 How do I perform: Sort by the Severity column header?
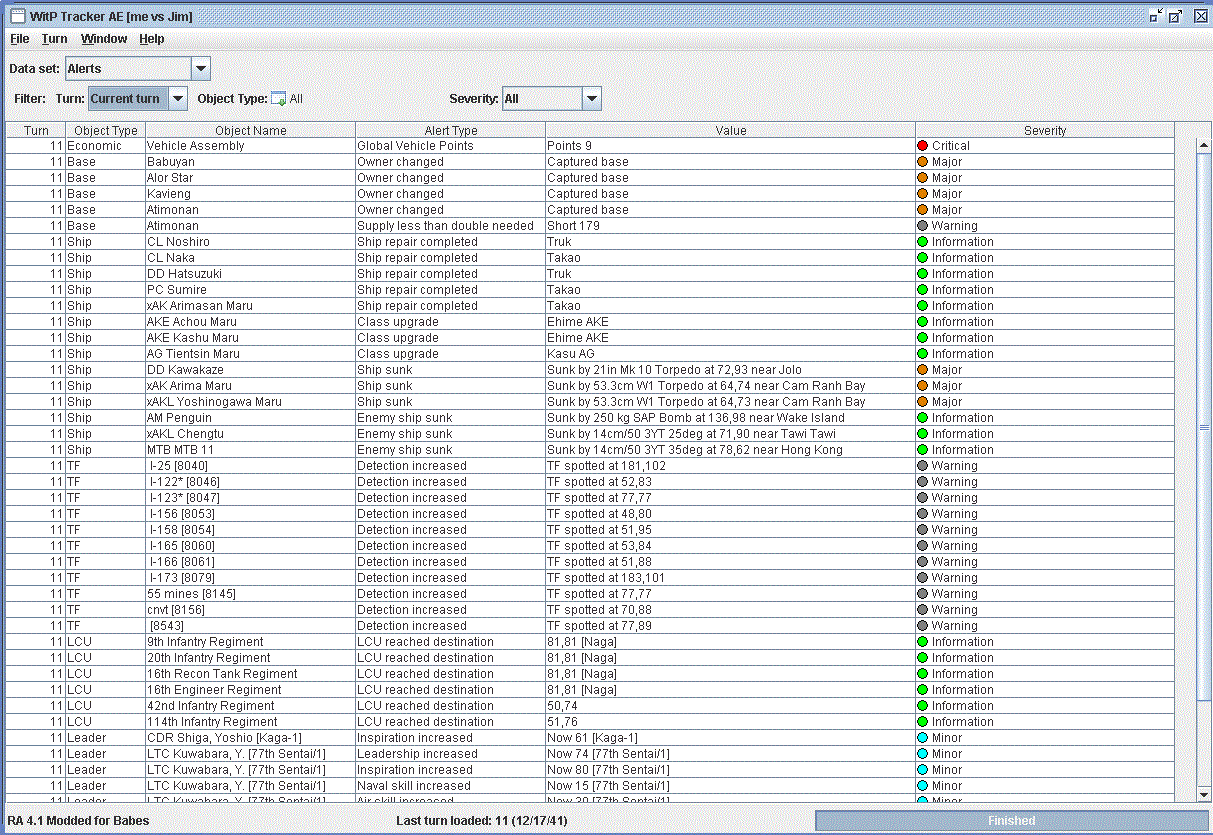click(x=1045, y=130)
